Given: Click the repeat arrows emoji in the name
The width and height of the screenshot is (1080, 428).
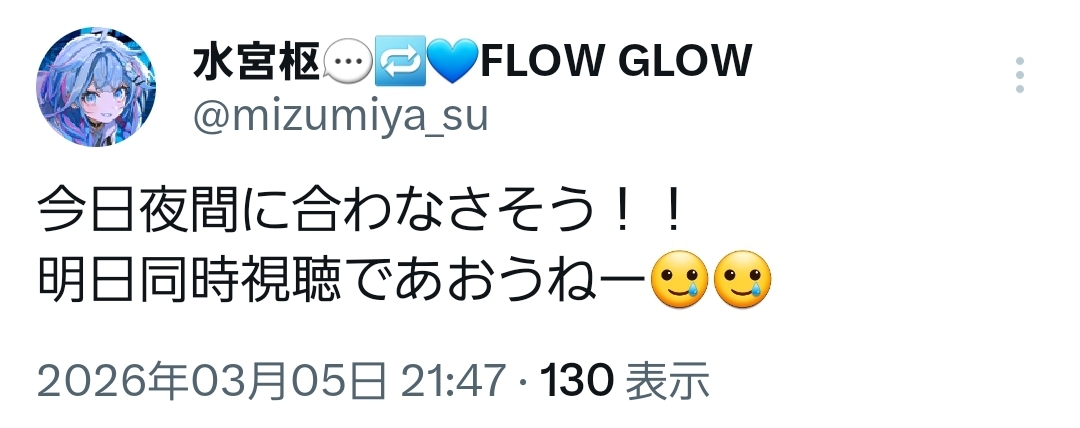Looking at the screenshot, I should (x=399, y=61).
